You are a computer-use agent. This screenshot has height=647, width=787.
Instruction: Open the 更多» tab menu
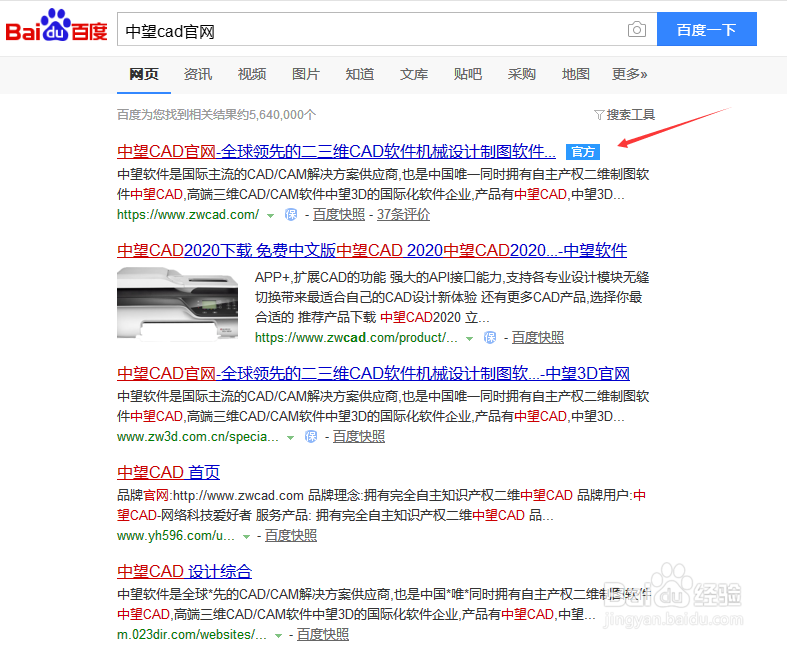[x=629, y=74]
